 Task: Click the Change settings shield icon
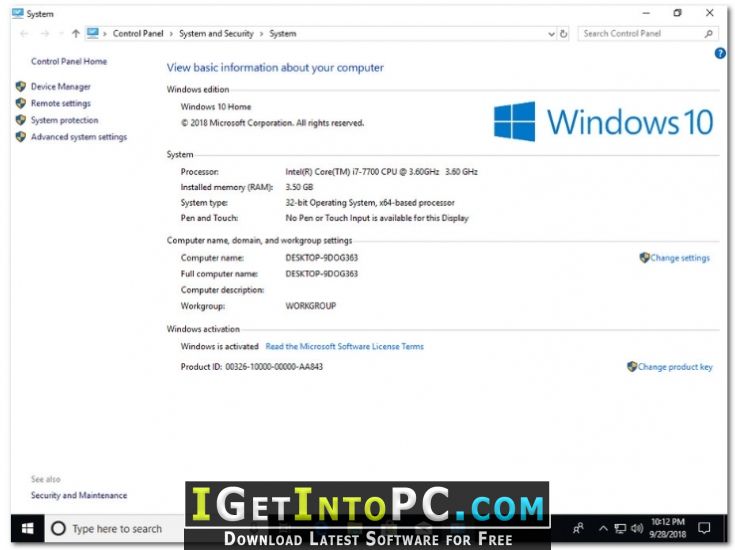(645, 257)
